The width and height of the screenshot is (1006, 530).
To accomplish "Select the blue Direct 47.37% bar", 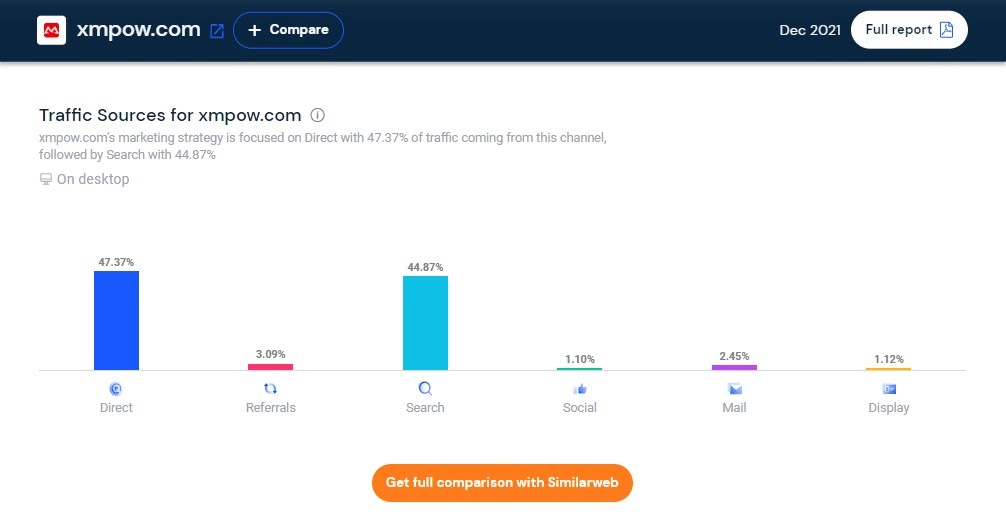I will pyautogui.click(x=116, y=320).
